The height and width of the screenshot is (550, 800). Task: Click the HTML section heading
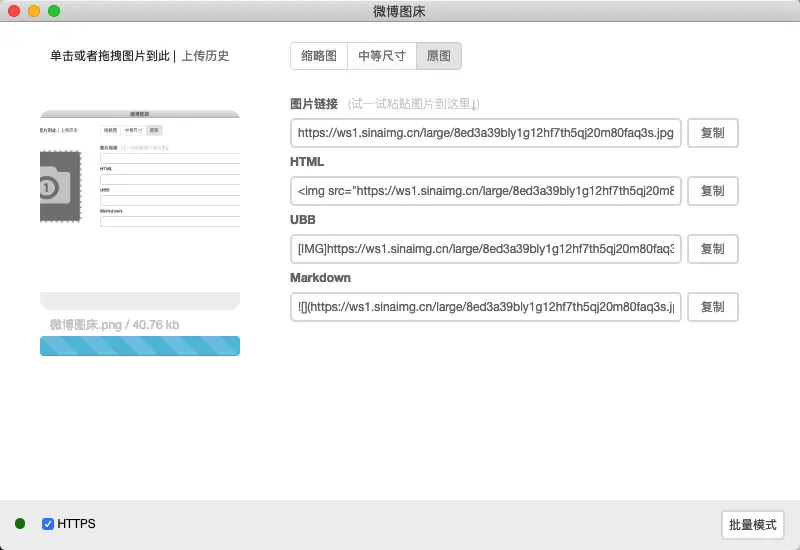[307, 162]
